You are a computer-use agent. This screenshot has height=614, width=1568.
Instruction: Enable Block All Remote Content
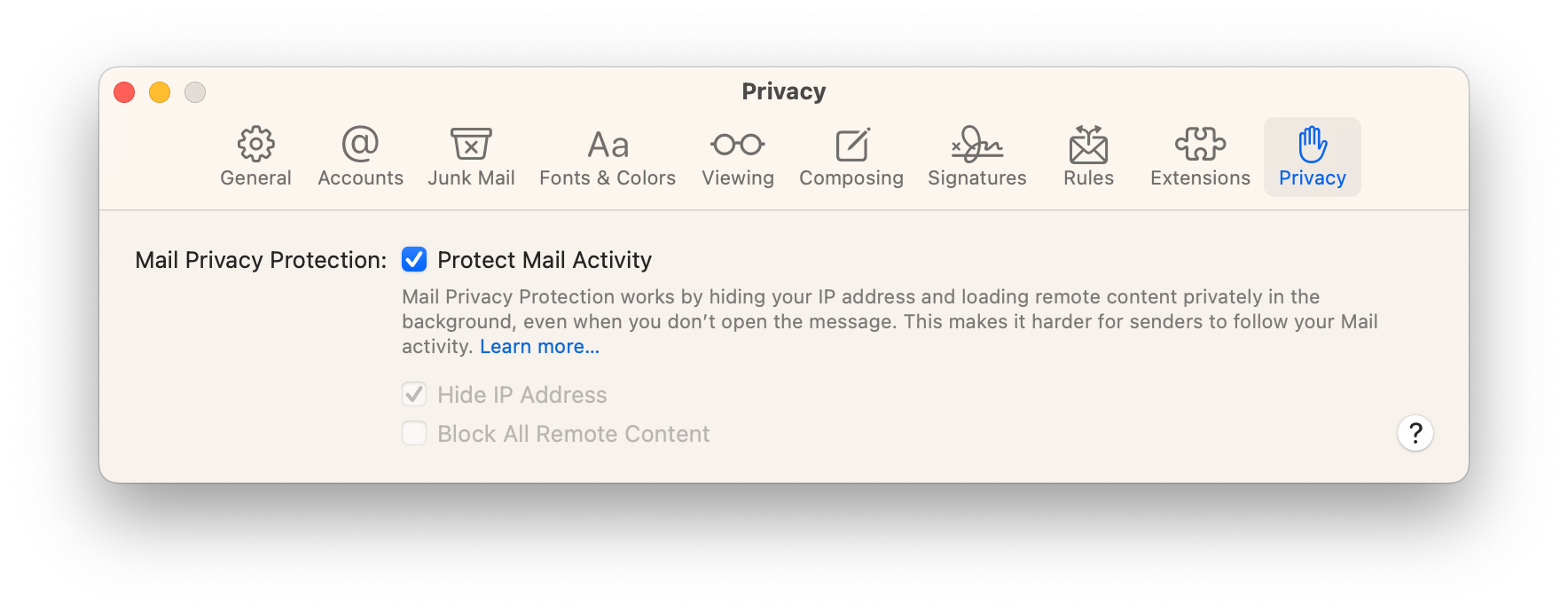[x=414, y=434]
